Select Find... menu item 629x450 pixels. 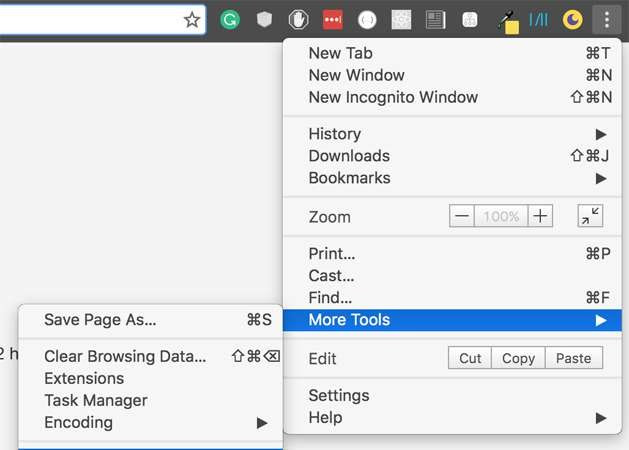pos(452,298)
